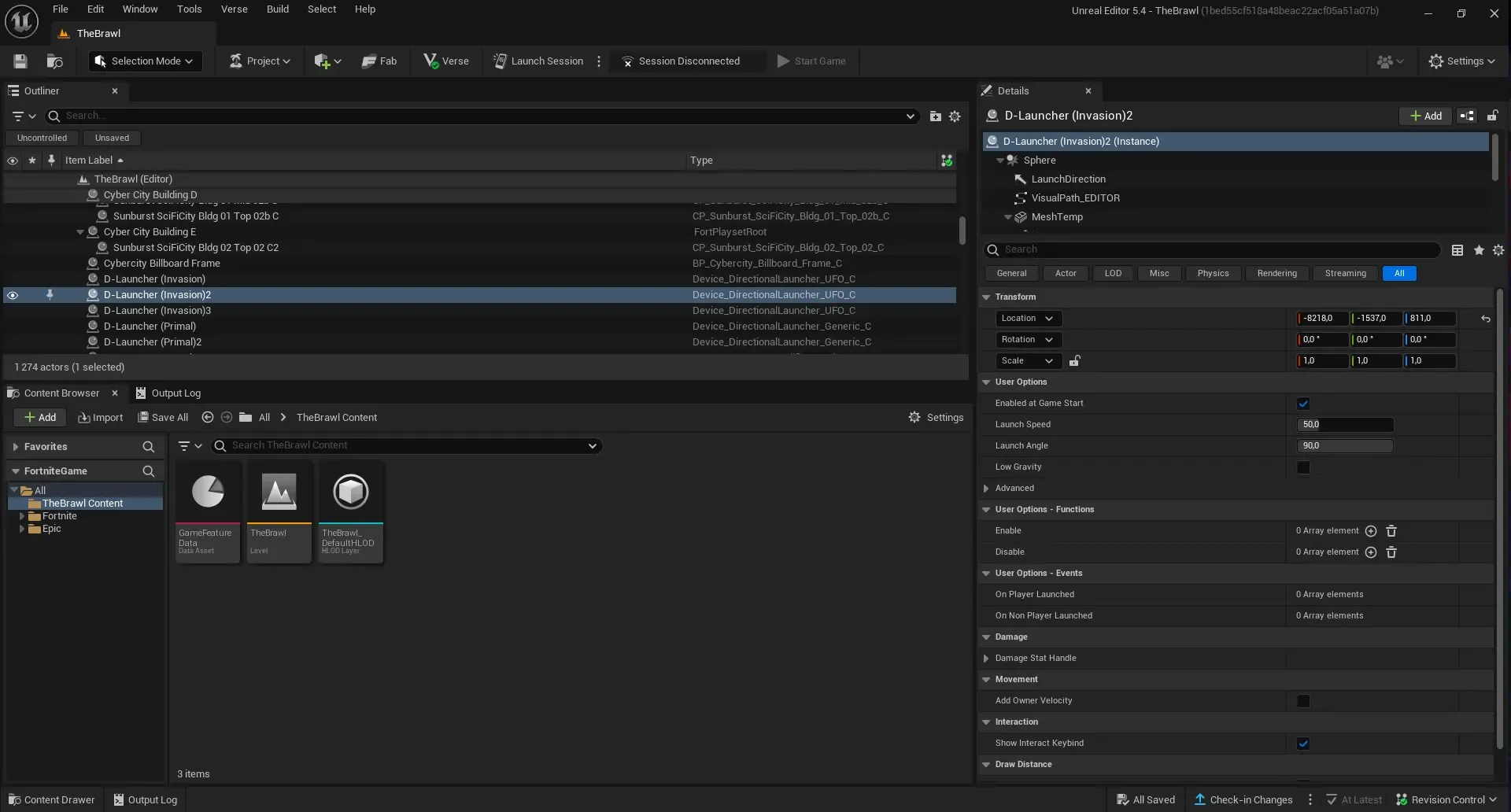Add element to Enable function array

(1370, 531)
